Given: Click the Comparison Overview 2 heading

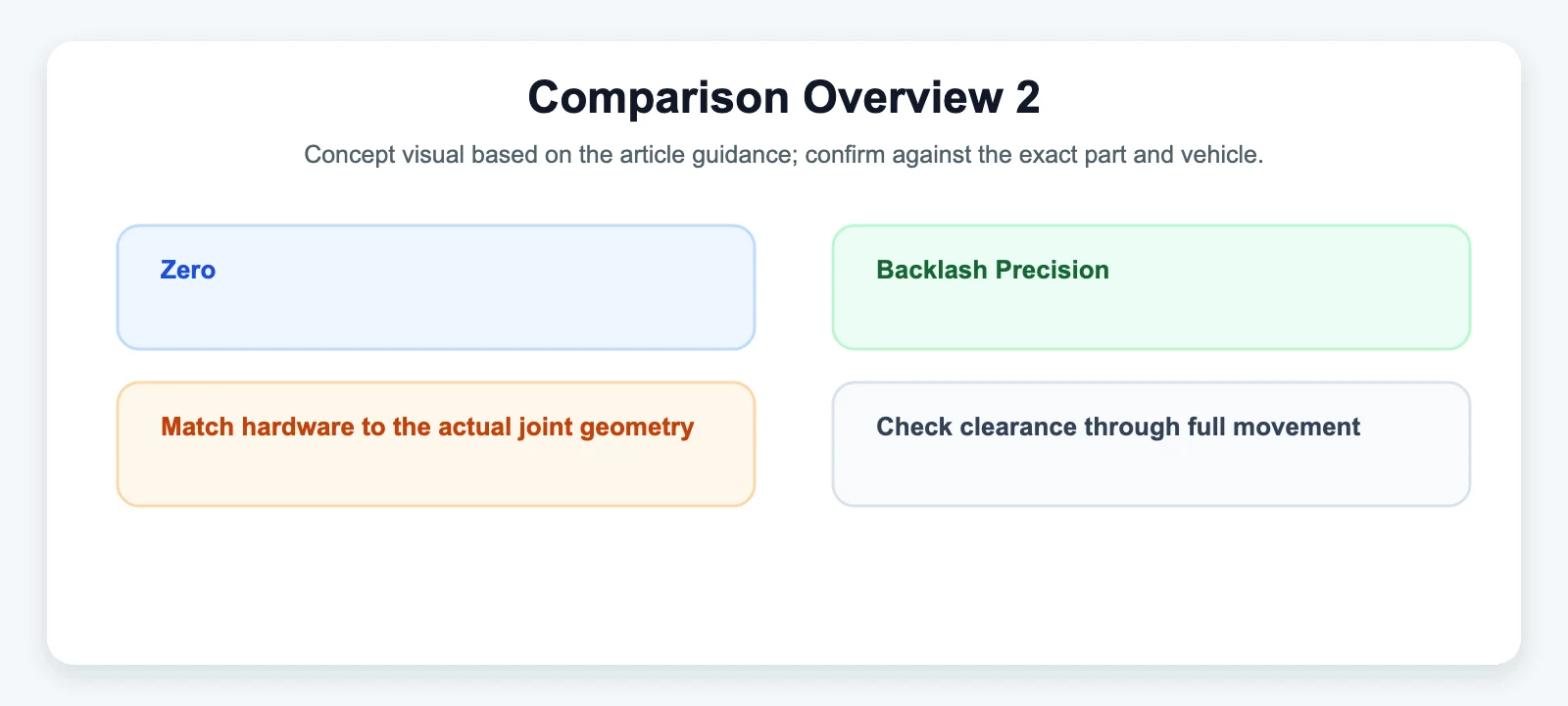Looking at the screenshot, I should pyautogui.click(x=784, y=97).
